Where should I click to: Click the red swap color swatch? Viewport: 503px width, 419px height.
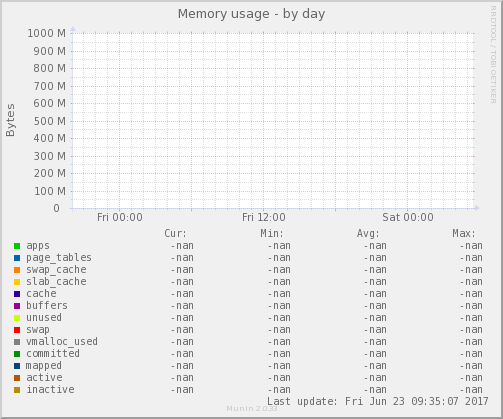coord(17,330)
